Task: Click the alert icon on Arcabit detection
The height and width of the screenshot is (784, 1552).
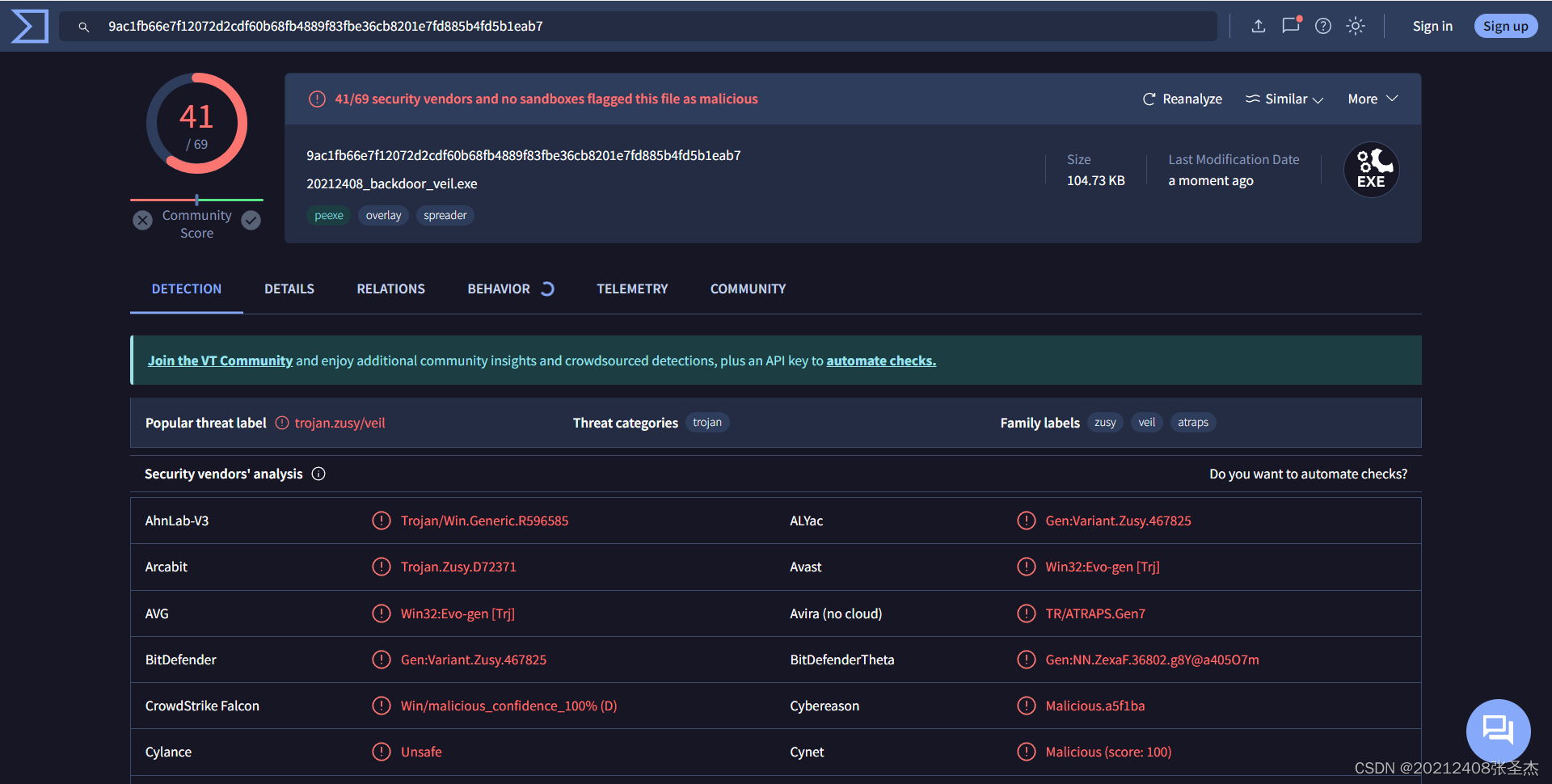Action: (382, 567)
